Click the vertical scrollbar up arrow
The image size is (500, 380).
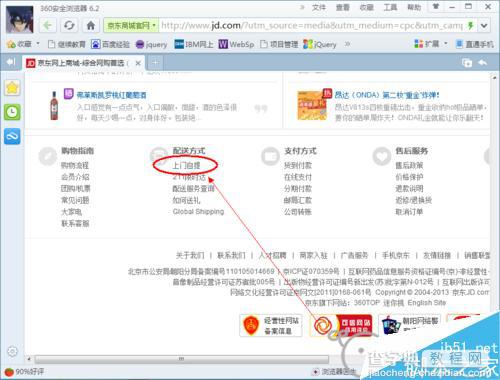pos(494,78)
